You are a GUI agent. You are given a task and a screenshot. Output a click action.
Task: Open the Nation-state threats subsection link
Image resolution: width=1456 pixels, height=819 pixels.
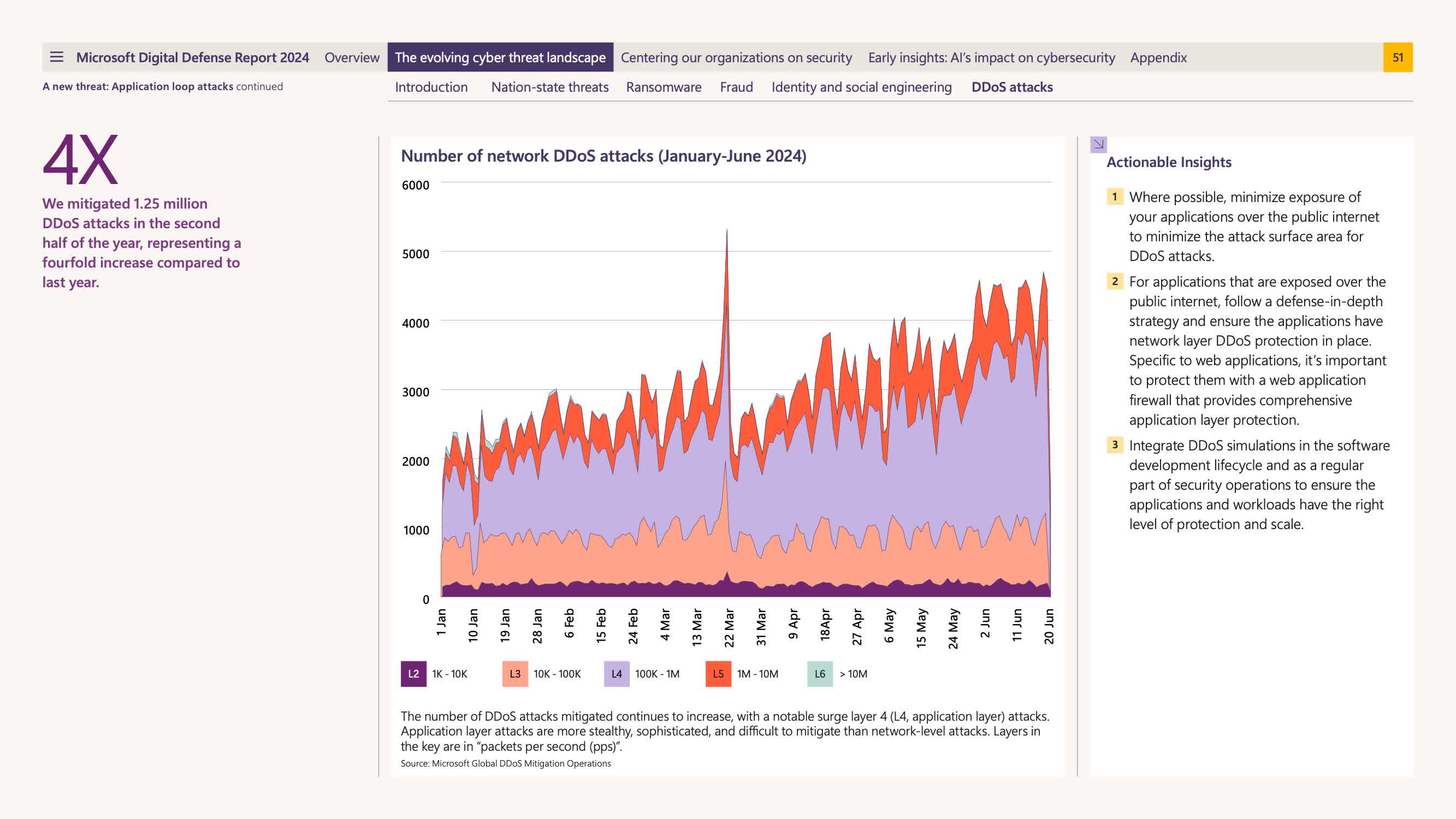point(549,87)
